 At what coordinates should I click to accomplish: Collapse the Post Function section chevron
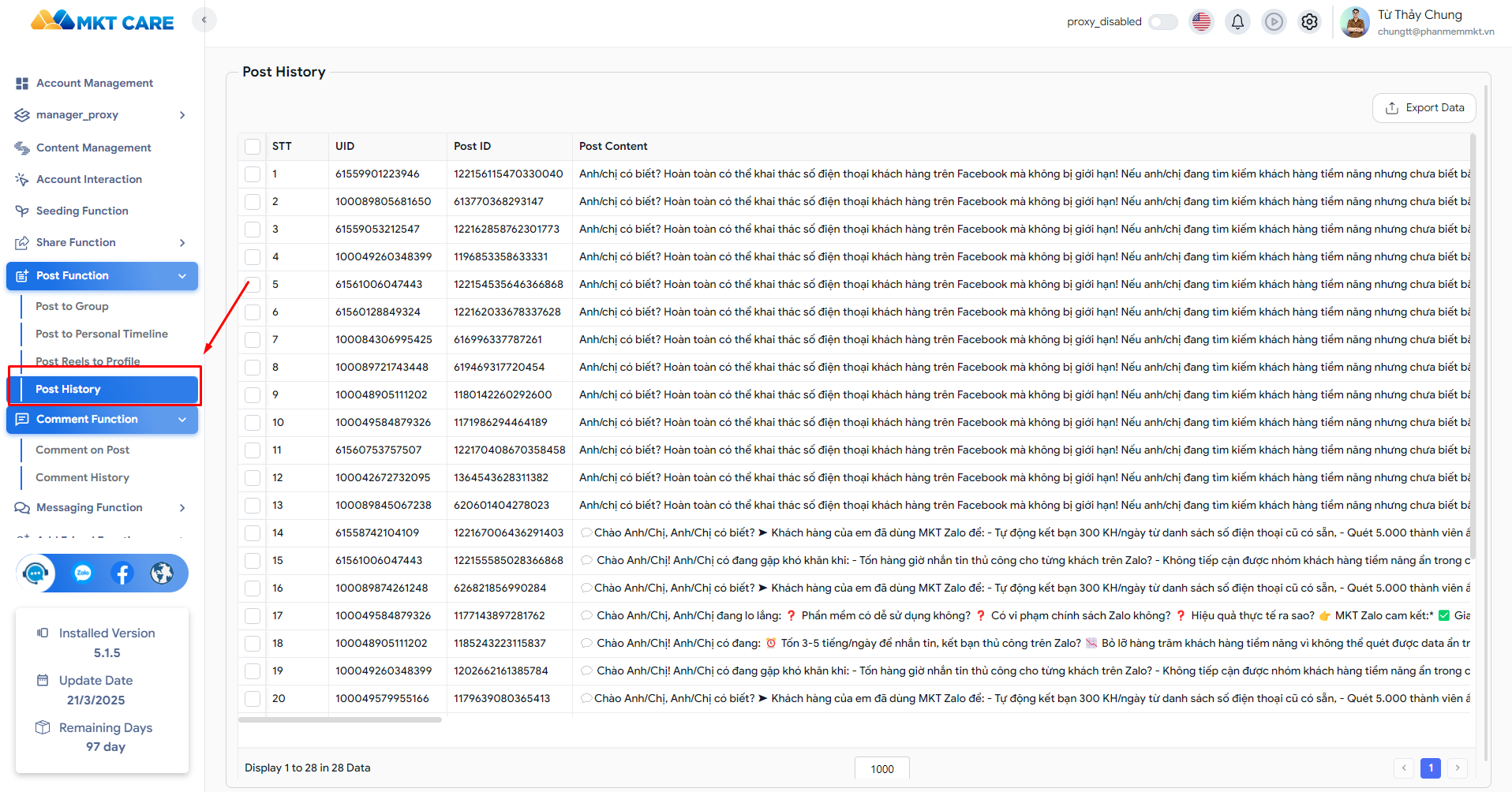click(x=182, y=276)
